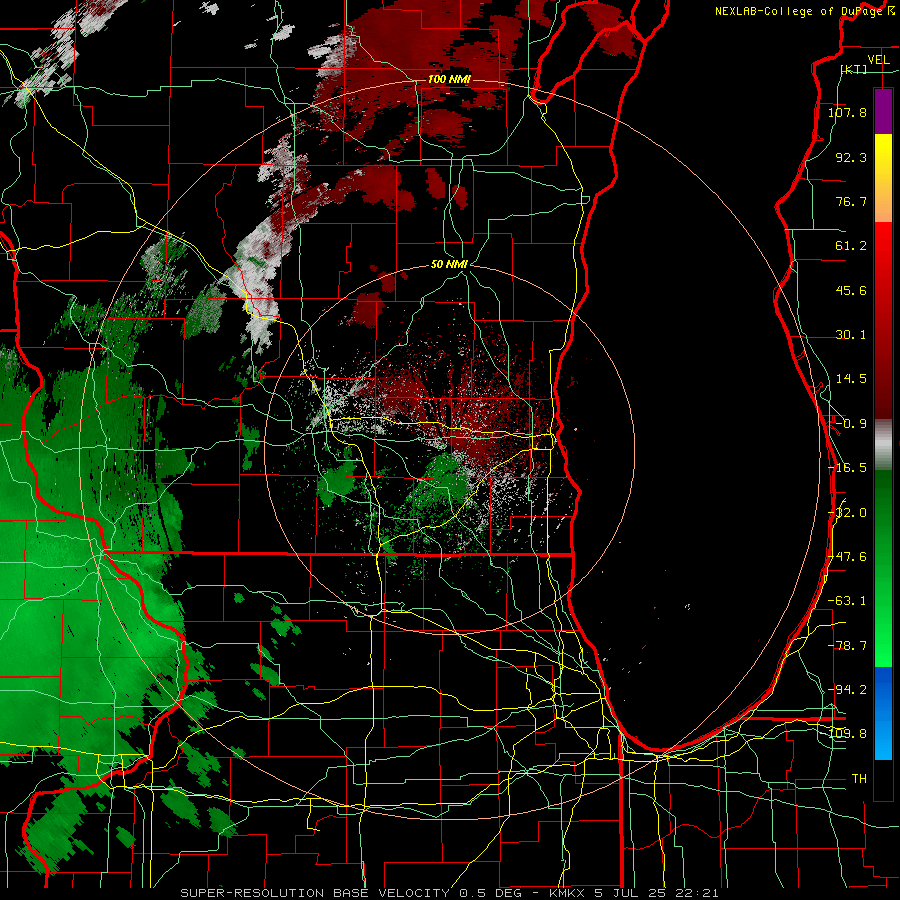Screen dimensions: 900x900
Task: Click the -16.5 velocity scale value
Action: point(847,468)
